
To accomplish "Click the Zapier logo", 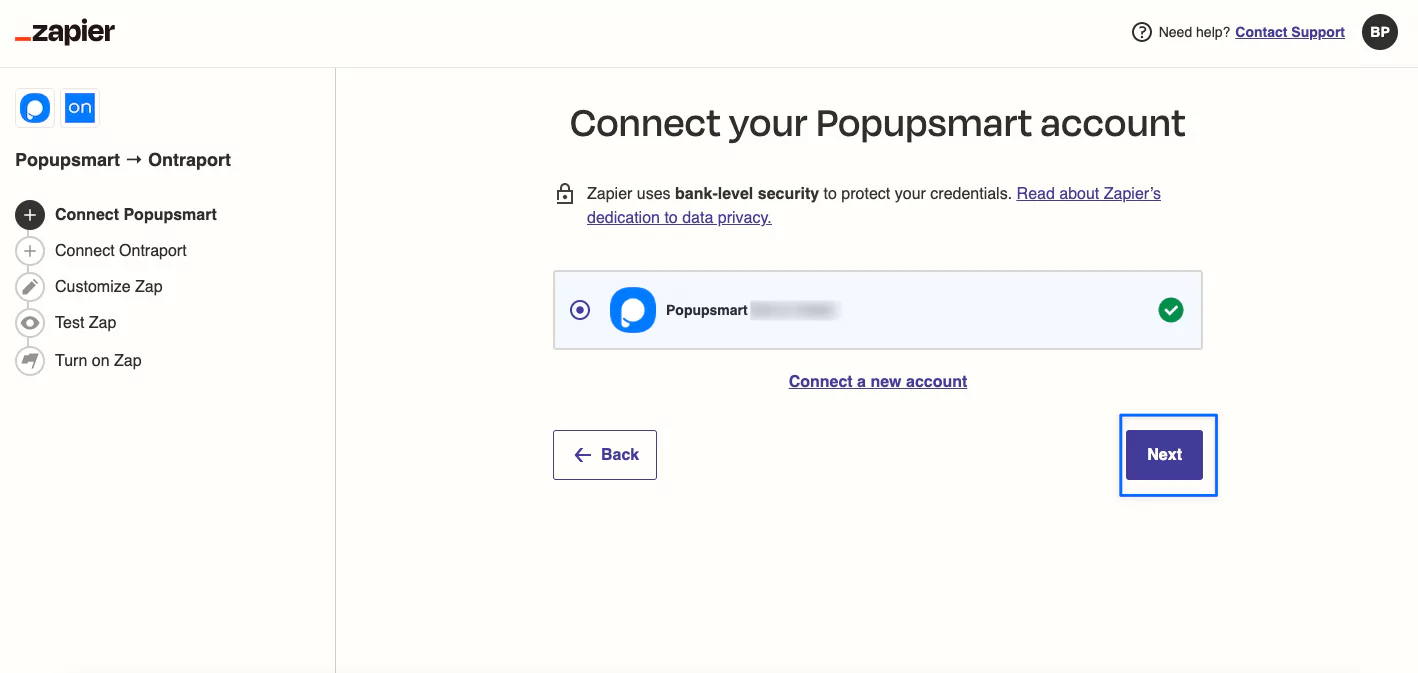I will tap(65, 32).
